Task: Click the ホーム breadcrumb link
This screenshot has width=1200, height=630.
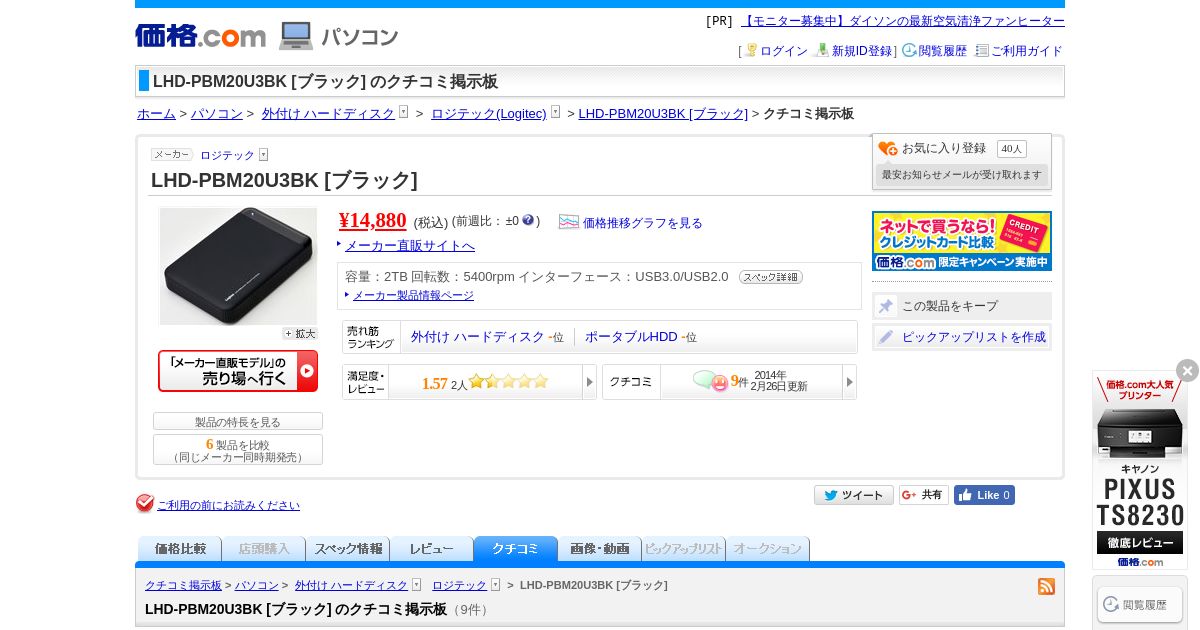Action: (x=156, y=113)
